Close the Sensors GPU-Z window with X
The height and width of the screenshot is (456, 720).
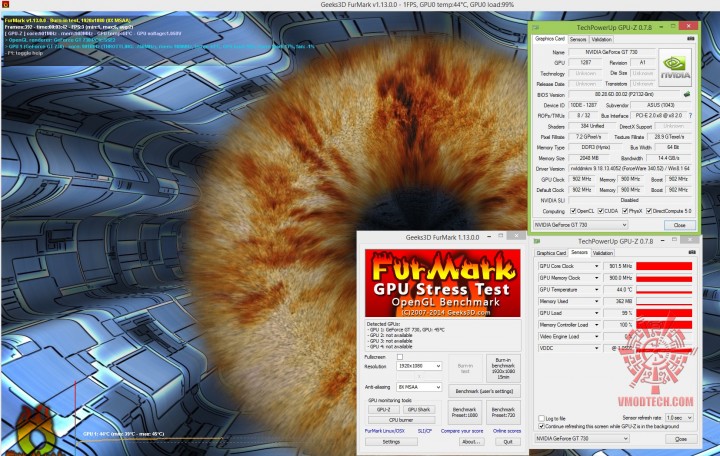click(x=690, y=240)
